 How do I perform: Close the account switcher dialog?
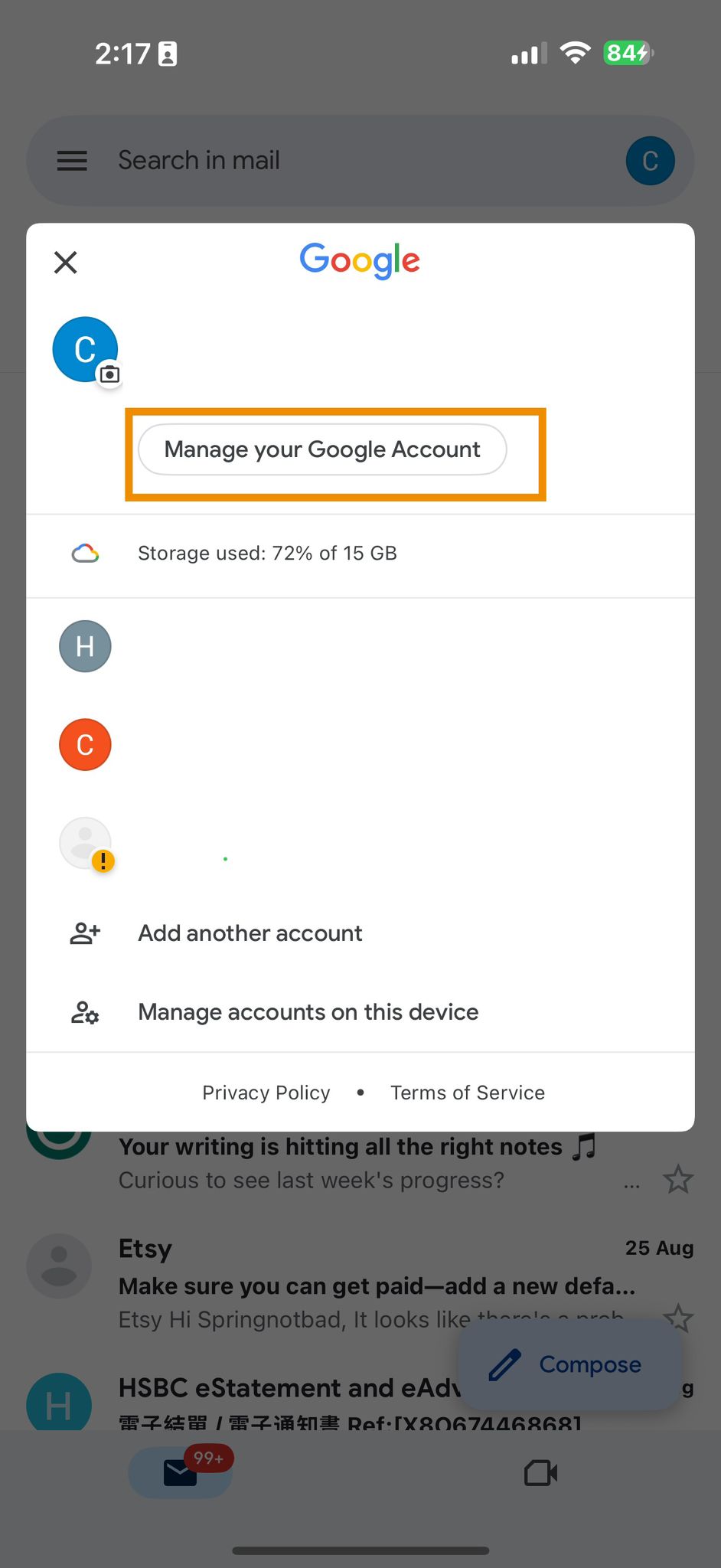coord(65,262)
